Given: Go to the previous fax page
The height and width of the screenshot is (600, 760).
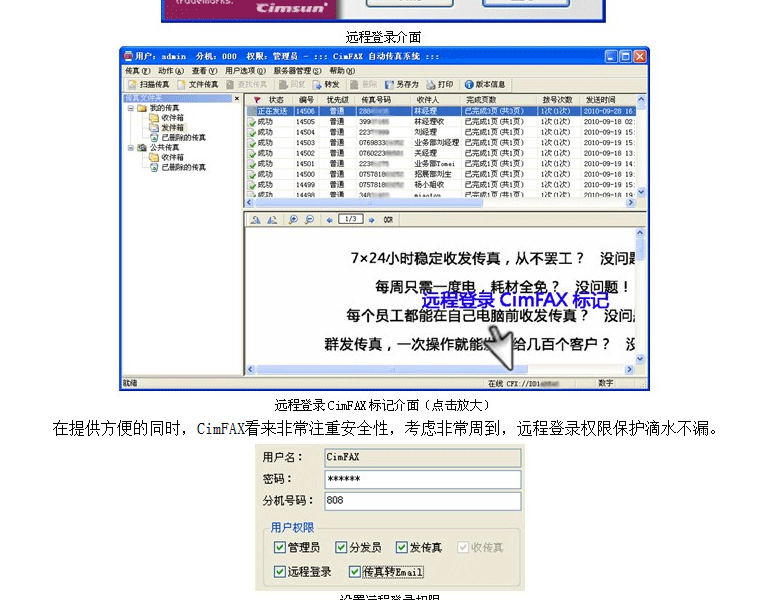Looking at the screenshot, I should (x=330, y=220).
